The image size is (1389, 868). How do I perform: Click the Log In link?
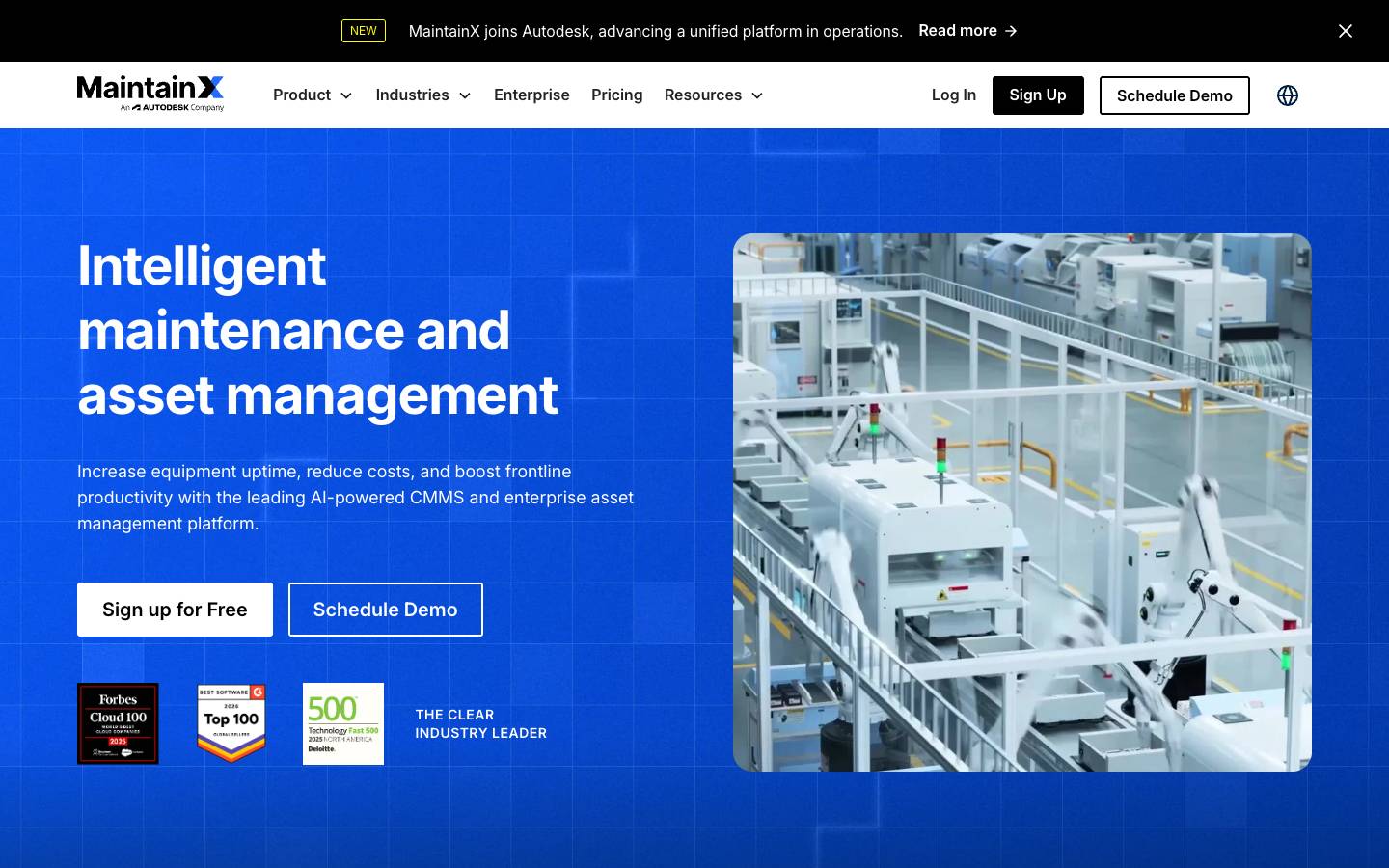coord(954,95)
